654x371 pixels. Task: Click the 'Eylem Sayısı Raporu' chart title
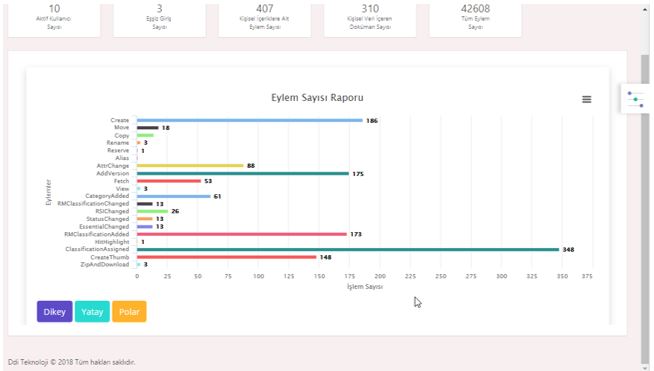[317, 98]
